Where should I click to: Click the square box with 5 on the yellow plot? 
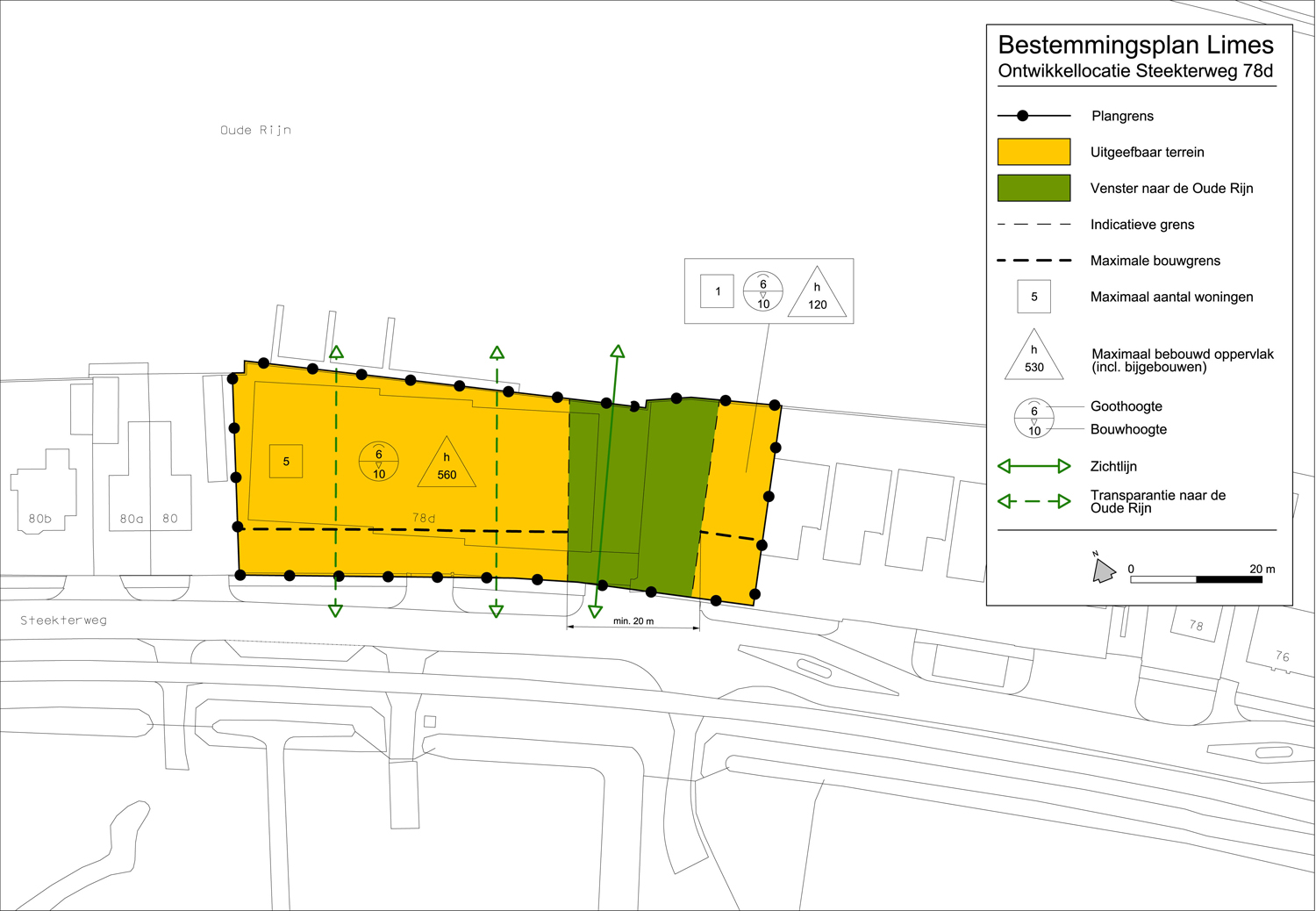point(286,461)
